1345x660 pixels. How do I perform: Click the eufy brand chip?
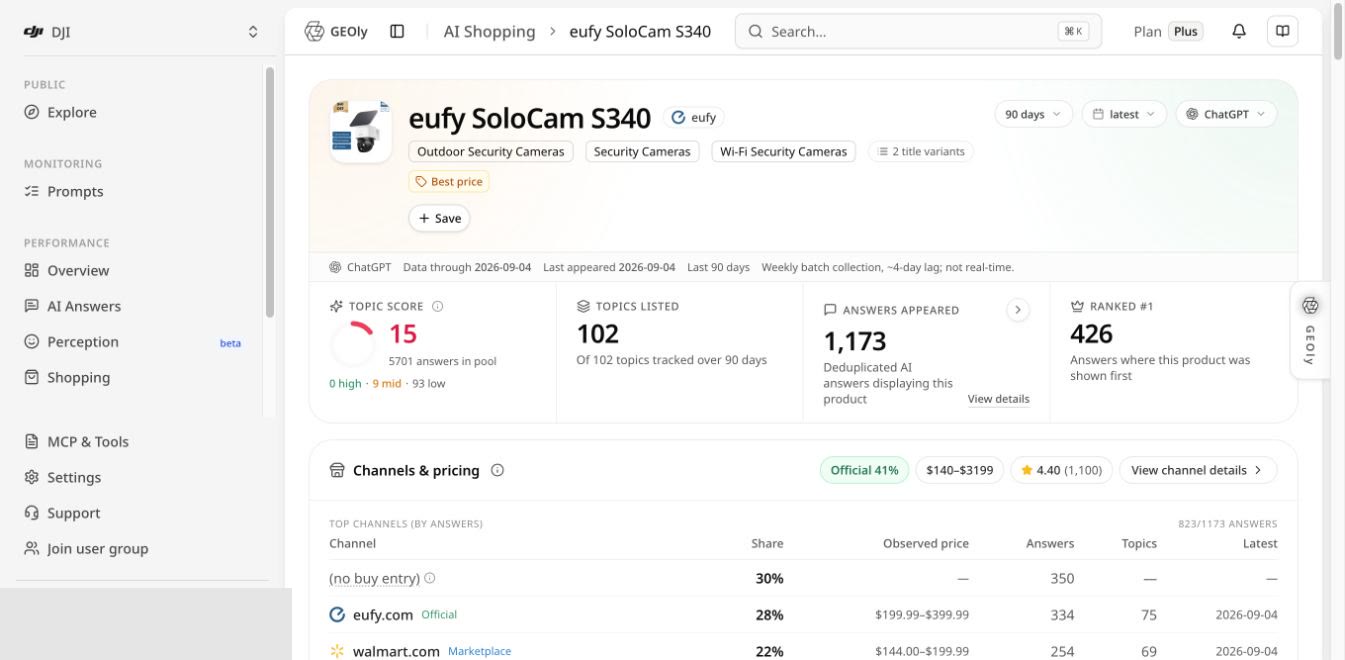(x=694, y=117)
